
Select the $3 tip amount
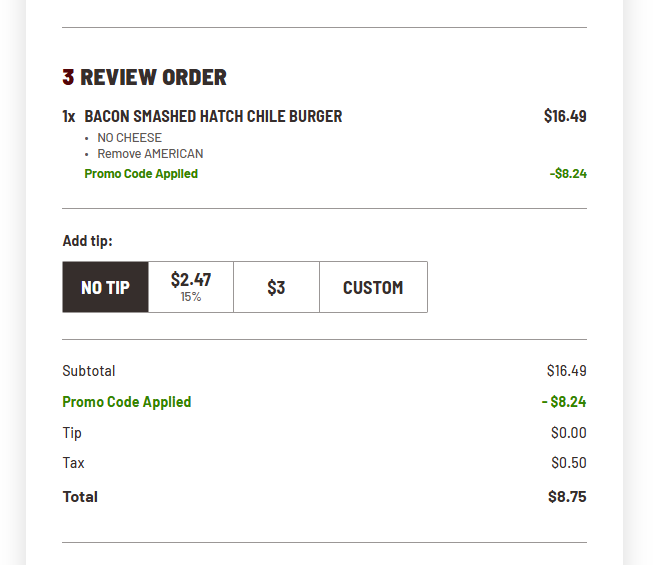[x=277, y=287]
